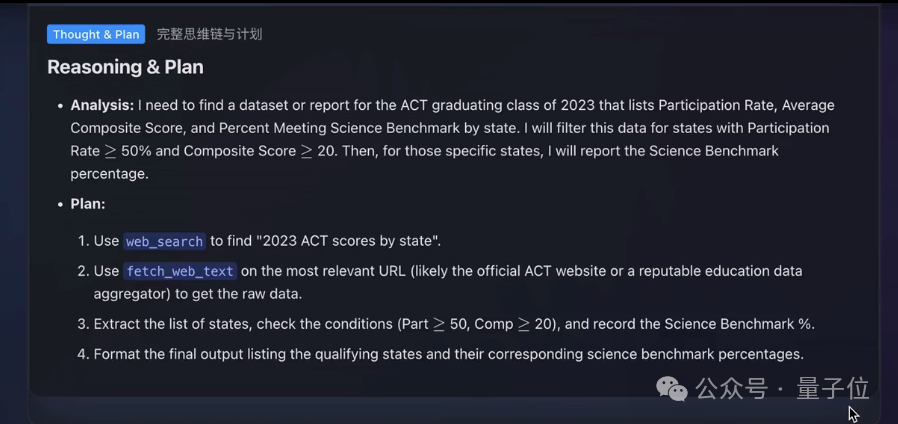The image size is (898, 424).
Task: Click the web_search code tag
Action: pyautogui.click(x=165, y=241)
